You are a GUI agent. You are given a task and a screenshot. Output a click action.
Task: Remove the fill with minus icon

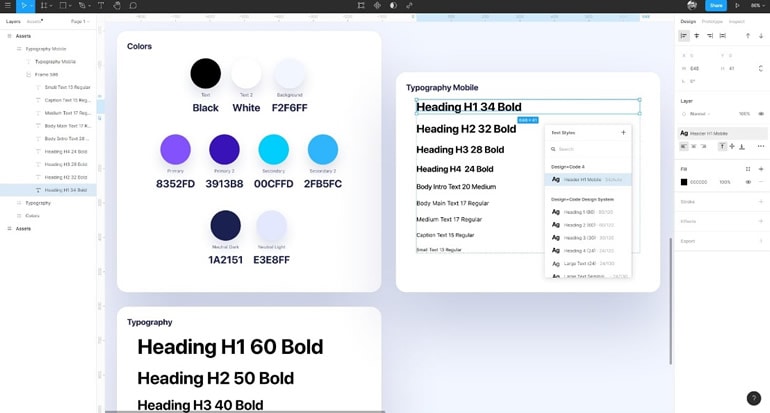tap(761, 182)
